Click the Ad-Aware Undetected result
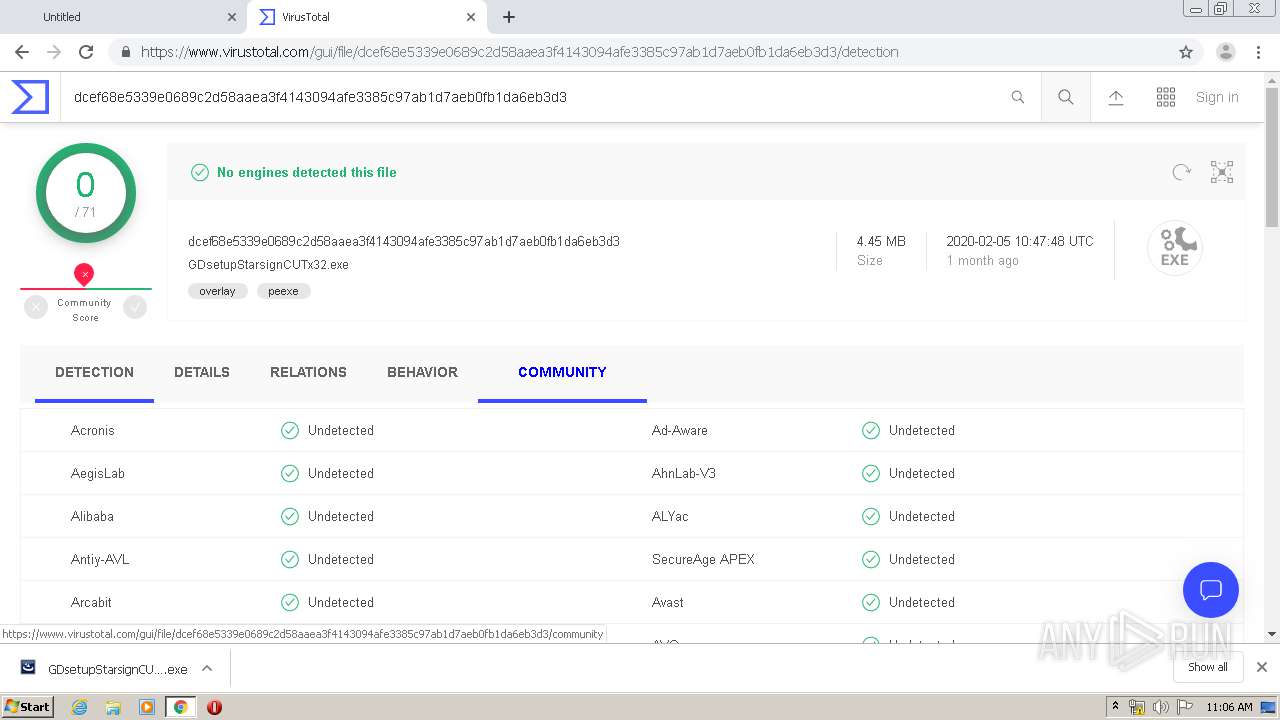Image resolution: width=1280 pixels, height=720 pixels. (x=922, y=430)
